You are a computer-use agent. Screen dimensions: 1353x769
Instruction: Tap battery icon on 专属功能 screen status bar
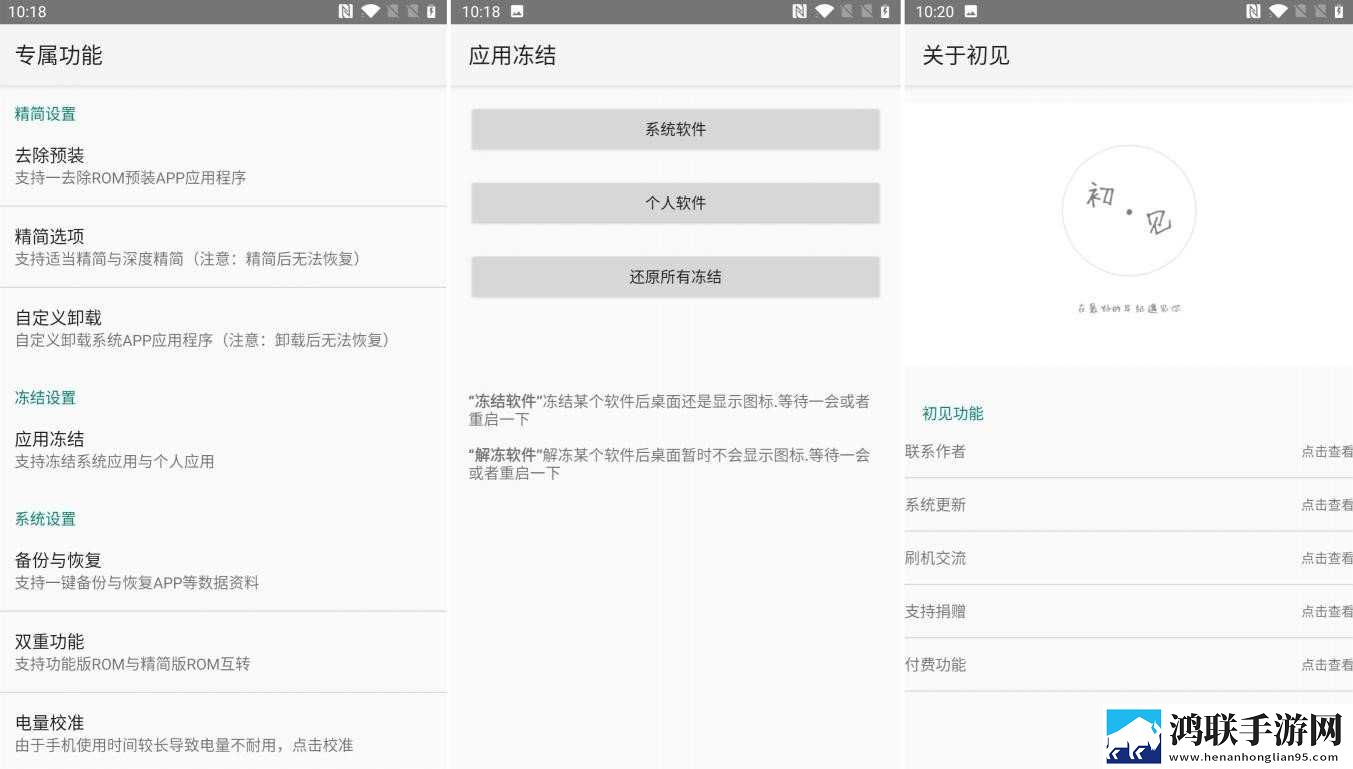431,12
